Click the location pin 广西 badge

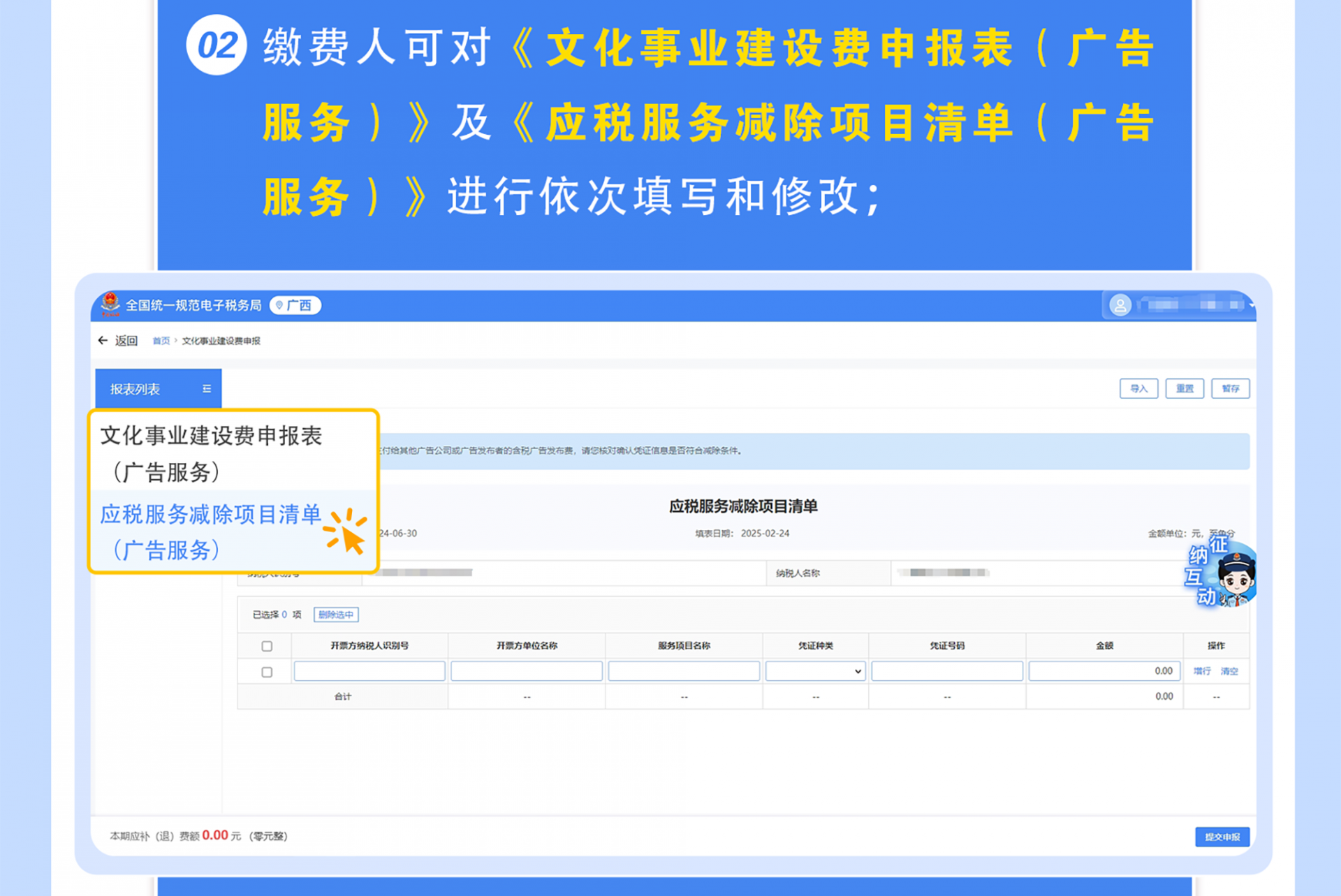(x=295, y=305)
